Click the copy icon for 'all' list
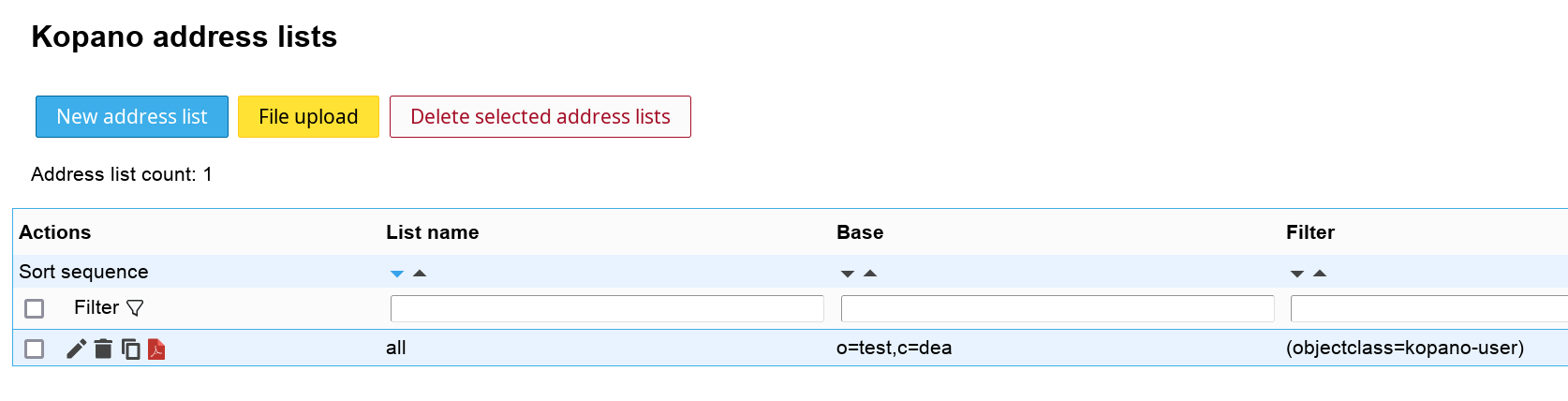This screenshot has width=1568, height=401. [131, 349]
